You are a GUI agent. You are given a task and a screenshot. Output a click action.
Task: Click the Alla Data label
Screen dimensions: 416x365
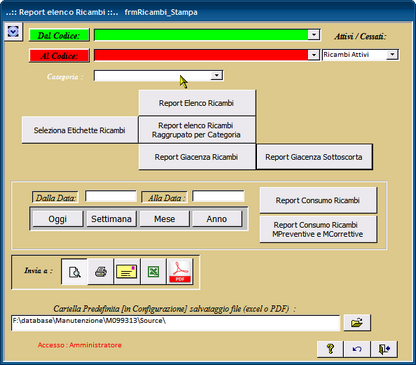click(x=165, y=198)
